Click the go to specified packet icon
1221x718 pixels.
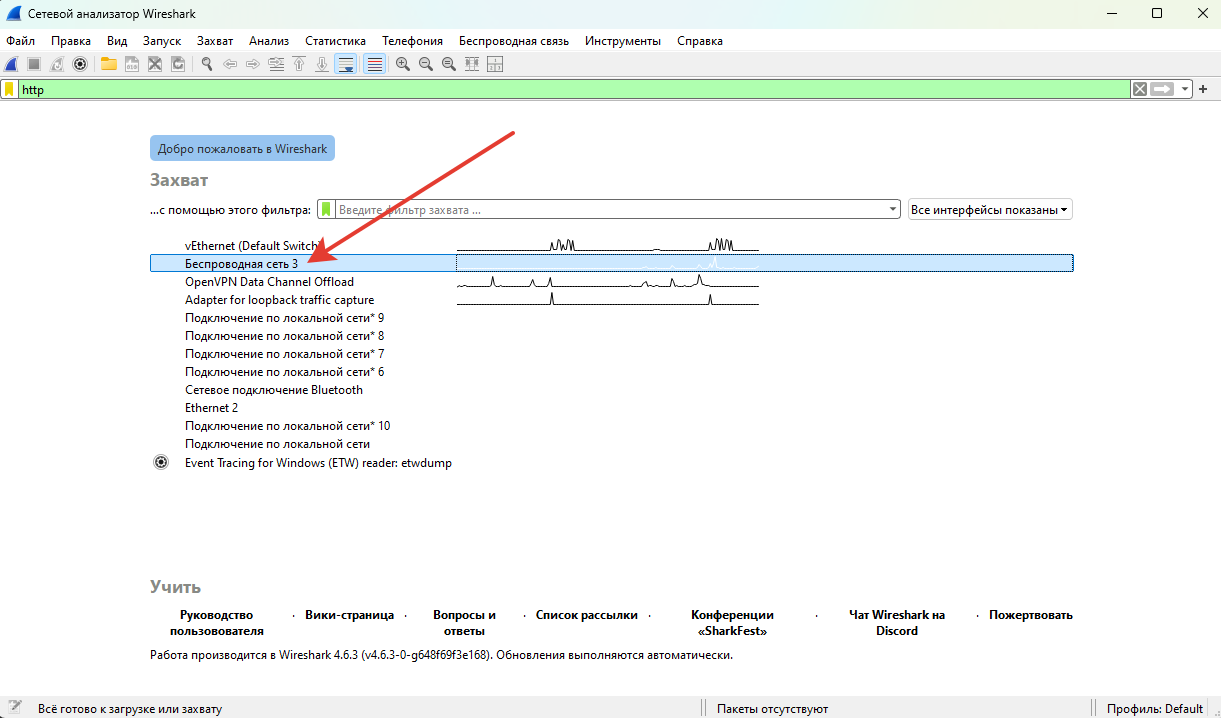pyautogui.click(x=276, y=64)
